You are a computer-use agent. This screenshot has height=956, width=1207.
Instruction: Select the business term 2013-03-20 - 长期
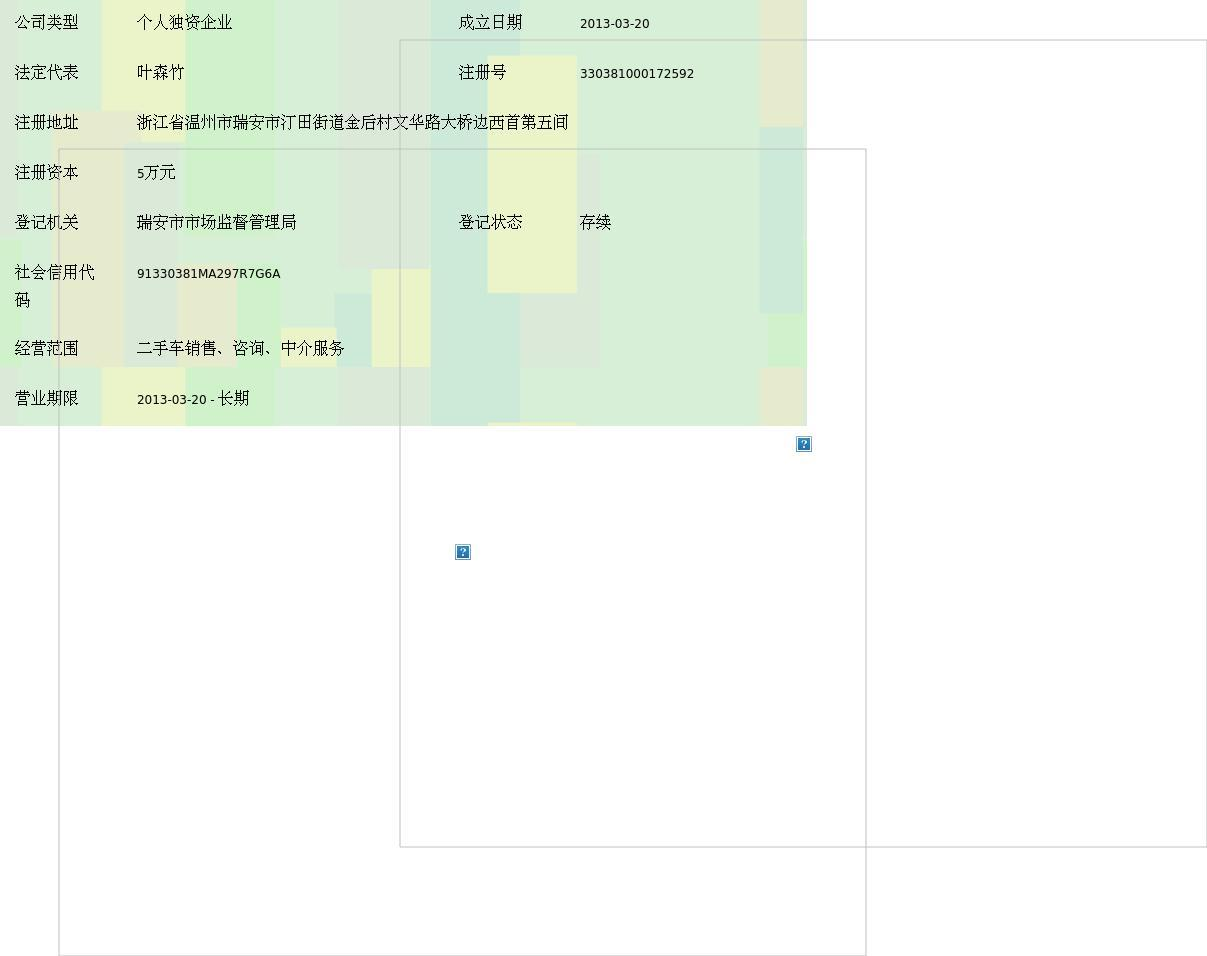192,399
